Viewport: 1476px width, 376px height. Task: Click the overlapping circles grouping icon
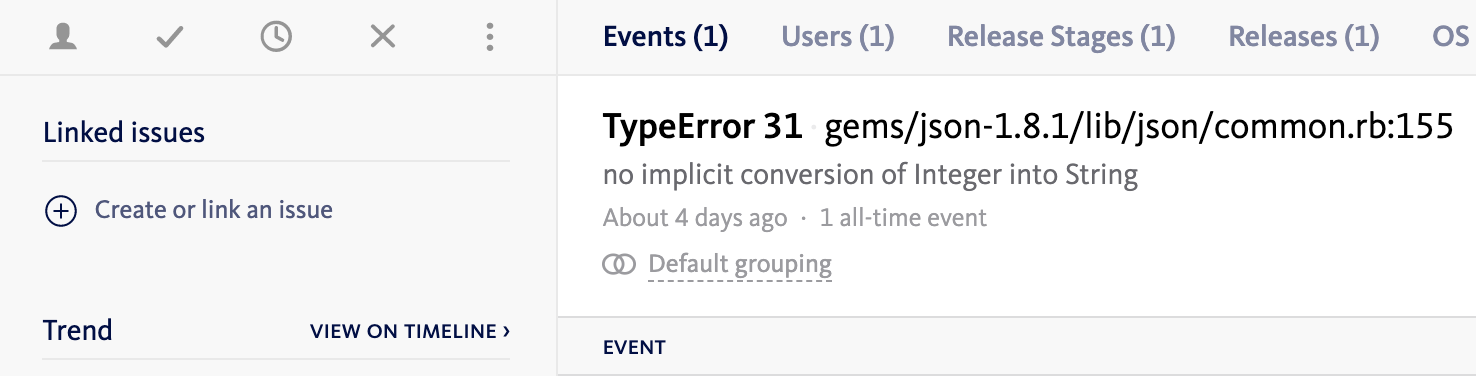click(x=619, y=265)
